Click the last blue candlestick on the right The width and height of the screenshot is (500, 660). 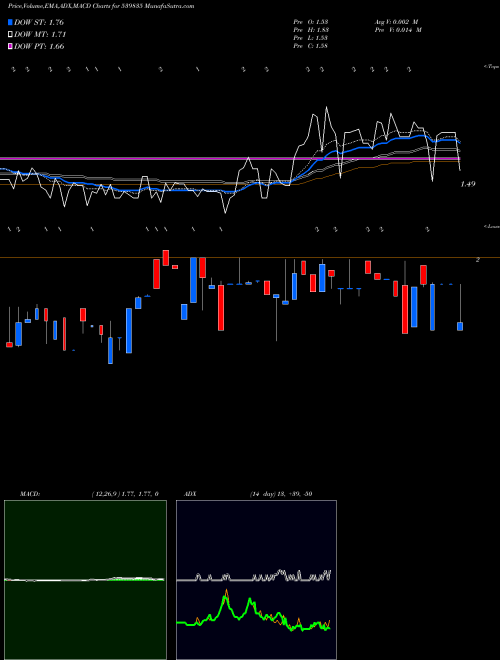pyautogui.click(x=460, y=326)
